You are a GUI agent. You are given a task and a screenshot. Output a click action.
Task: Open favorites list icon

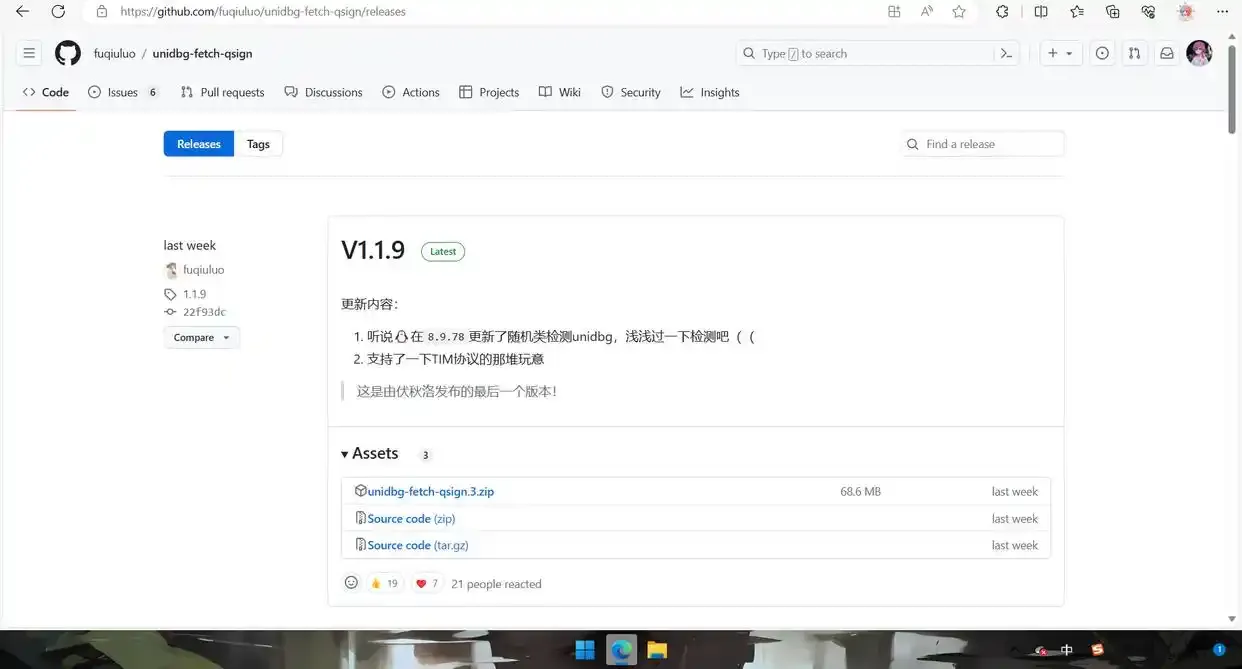point(1077,12)
